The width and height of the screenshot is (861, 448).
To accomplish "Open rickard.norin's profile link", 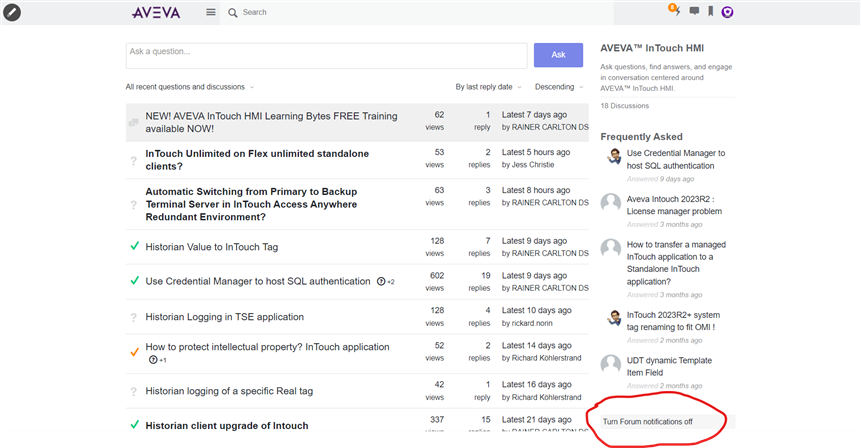I will click(x=532, y=323).
